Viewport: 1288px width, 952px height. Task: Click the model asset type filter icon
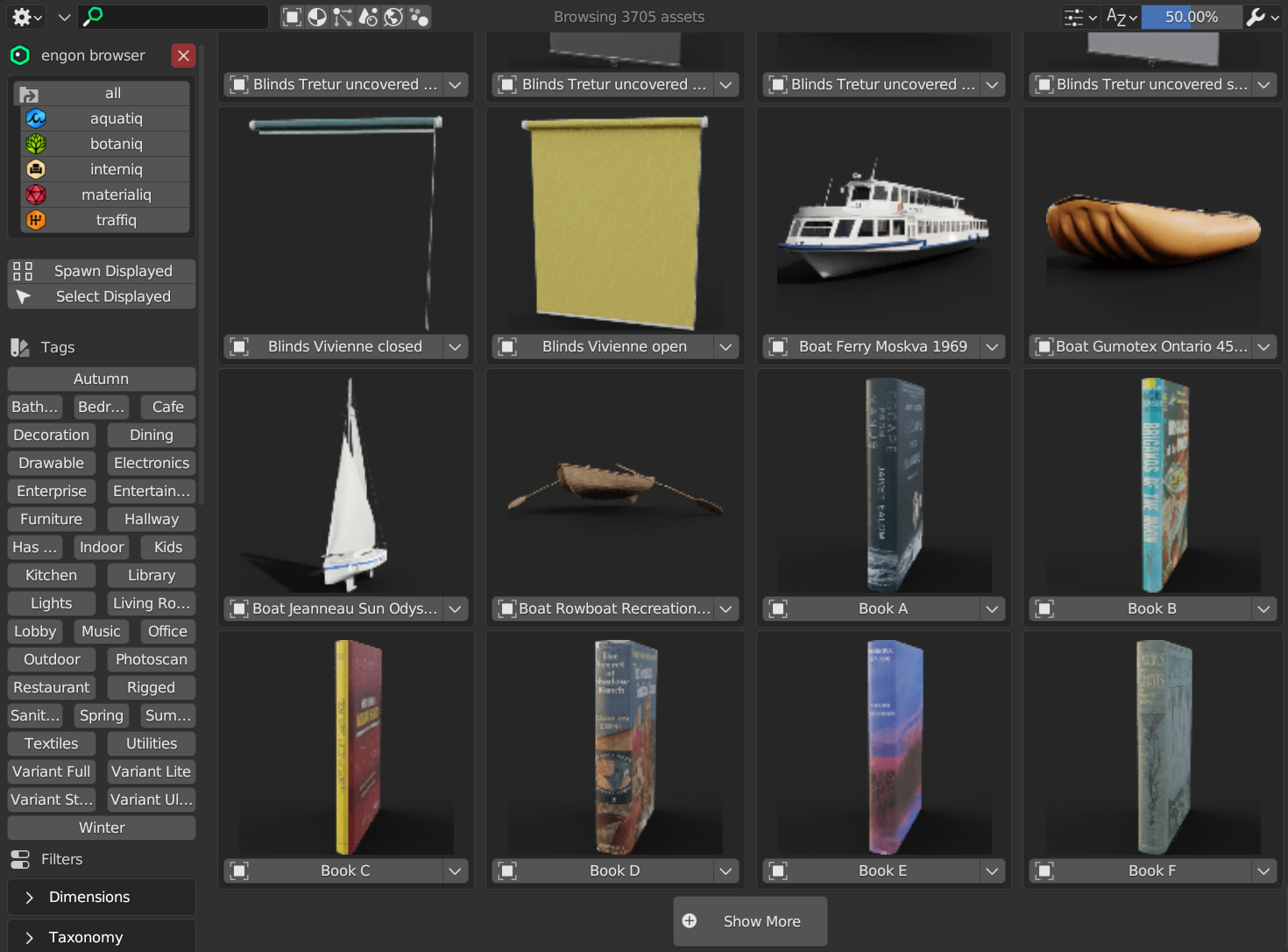[x=291, y=17]
